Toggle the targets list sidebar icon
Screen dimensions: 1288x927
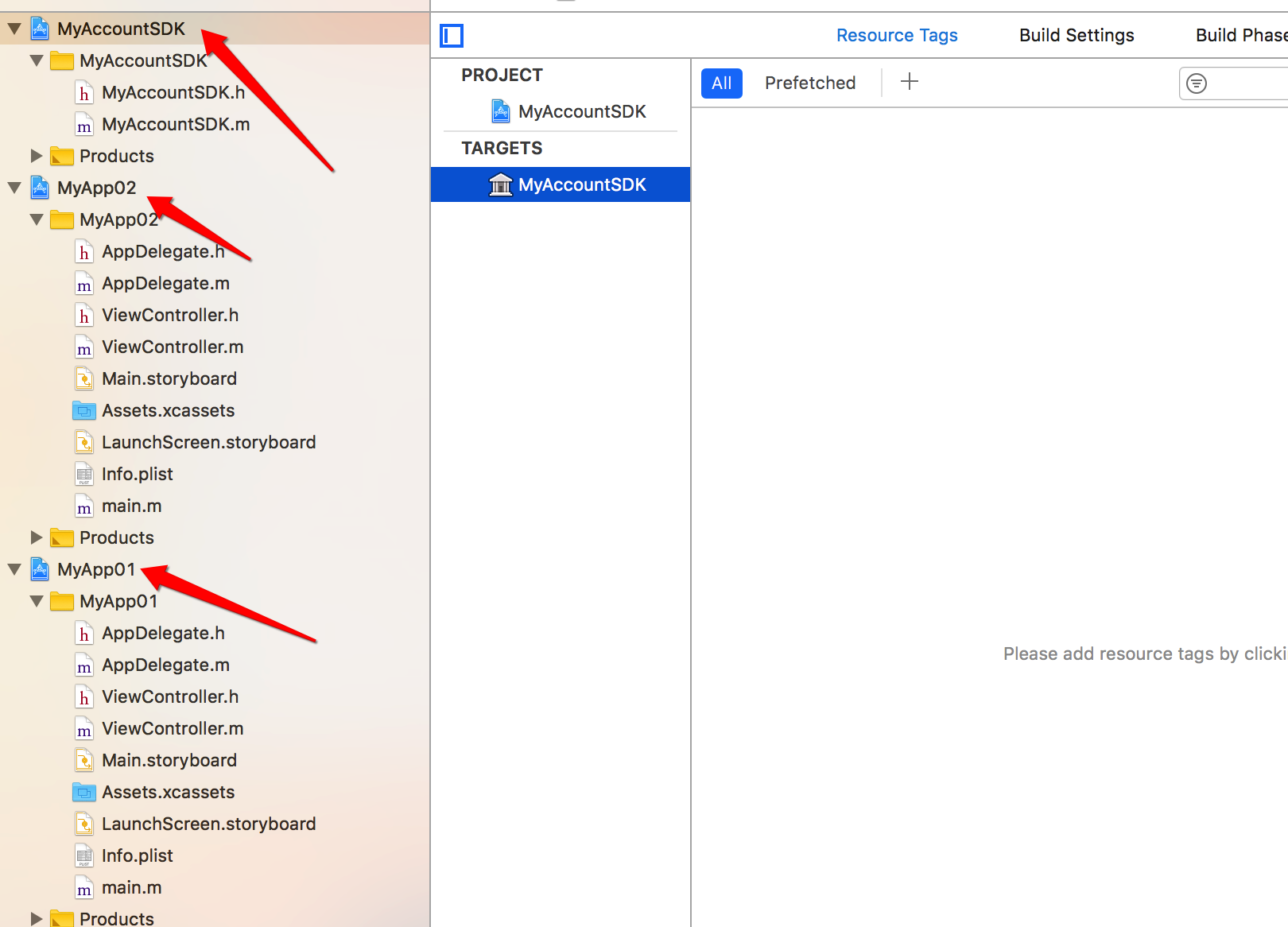(x=452, y=36)
